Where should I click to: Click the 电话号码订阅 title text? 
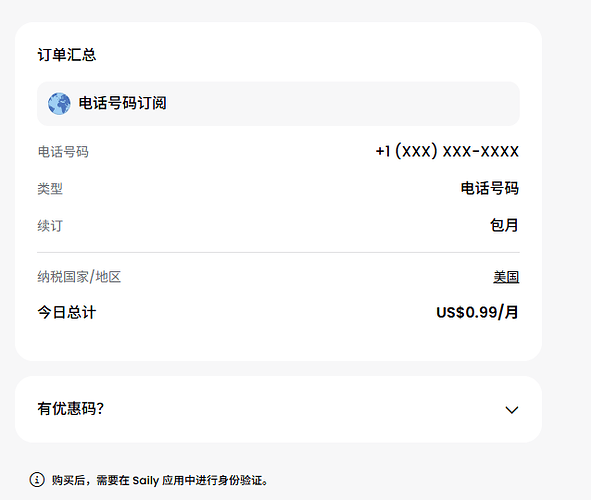pos(122,103)
